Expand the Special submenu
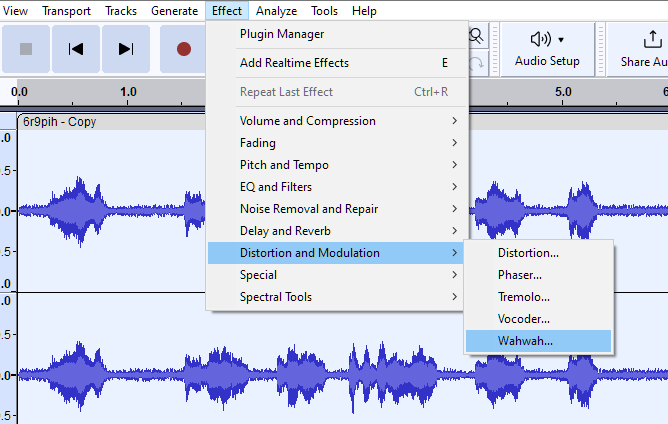The width and height of the screenshot is (668, 424). click(336, 275)
